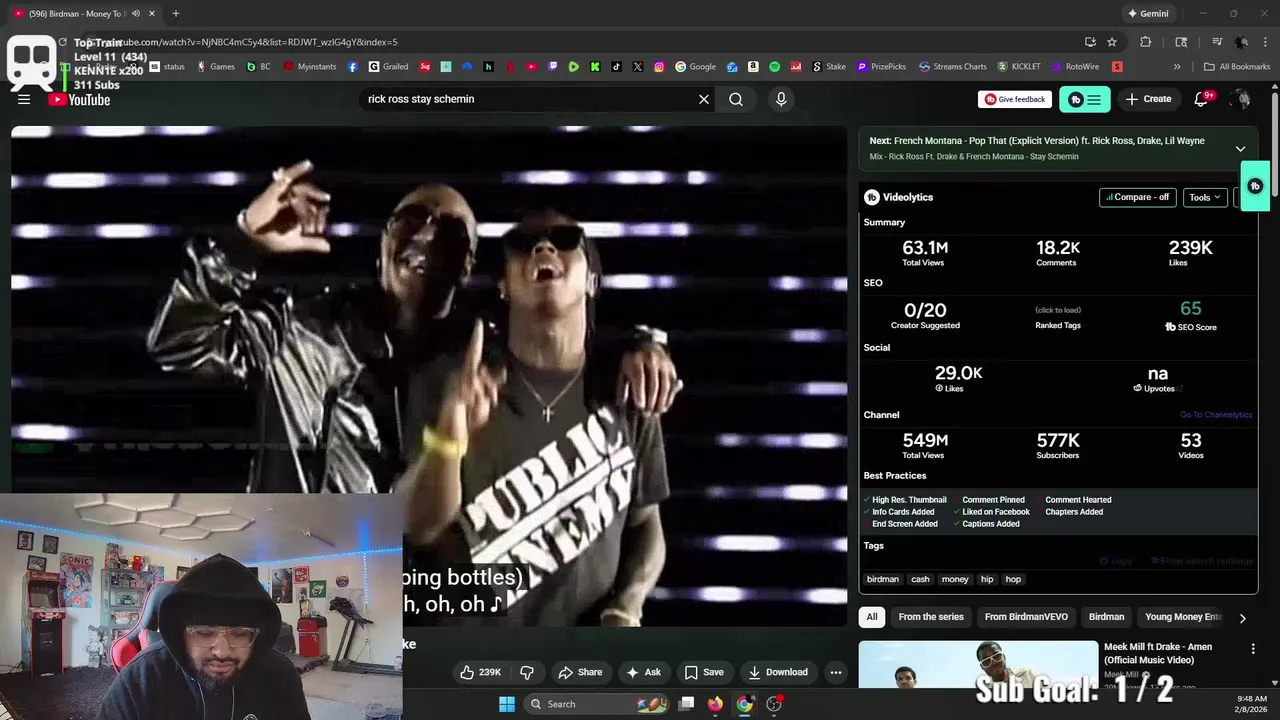This screenshot has height=720, width=1280.
Task: Open taskbar clock showing 9:48 AM
Action: pyautogui.click(x=1252, y=704)
